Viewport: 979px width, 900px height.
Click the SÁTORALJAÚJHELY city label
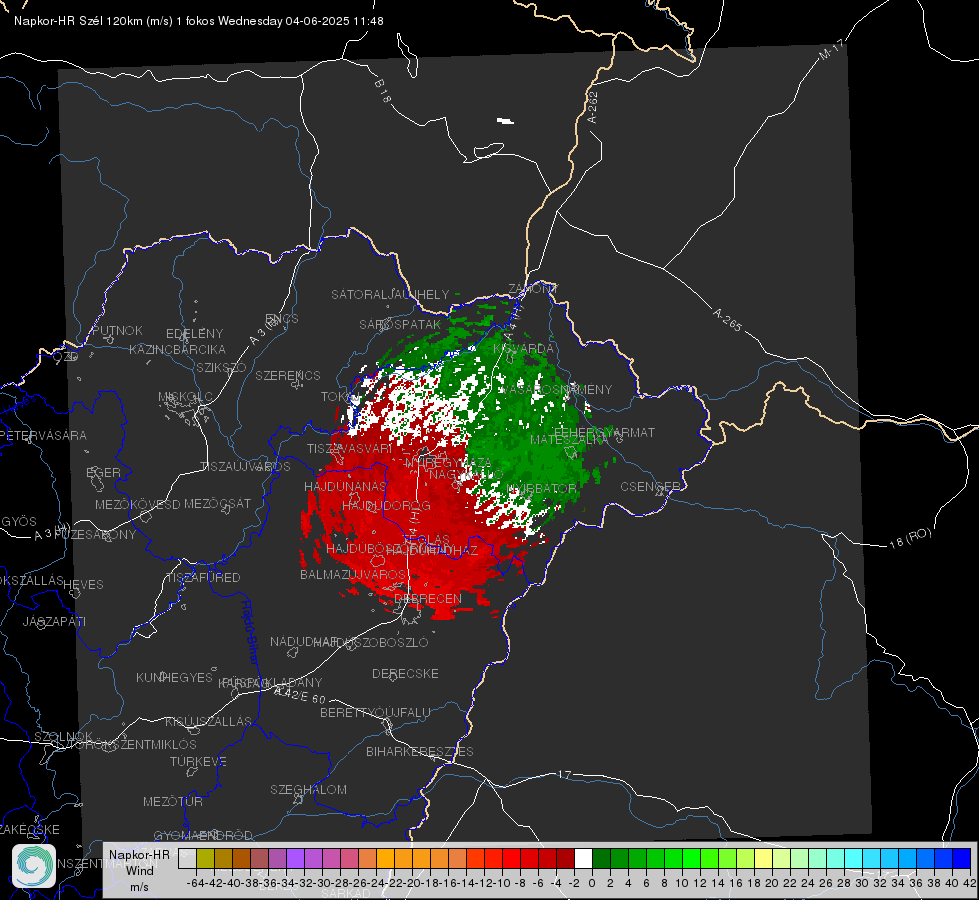point(390,294)
